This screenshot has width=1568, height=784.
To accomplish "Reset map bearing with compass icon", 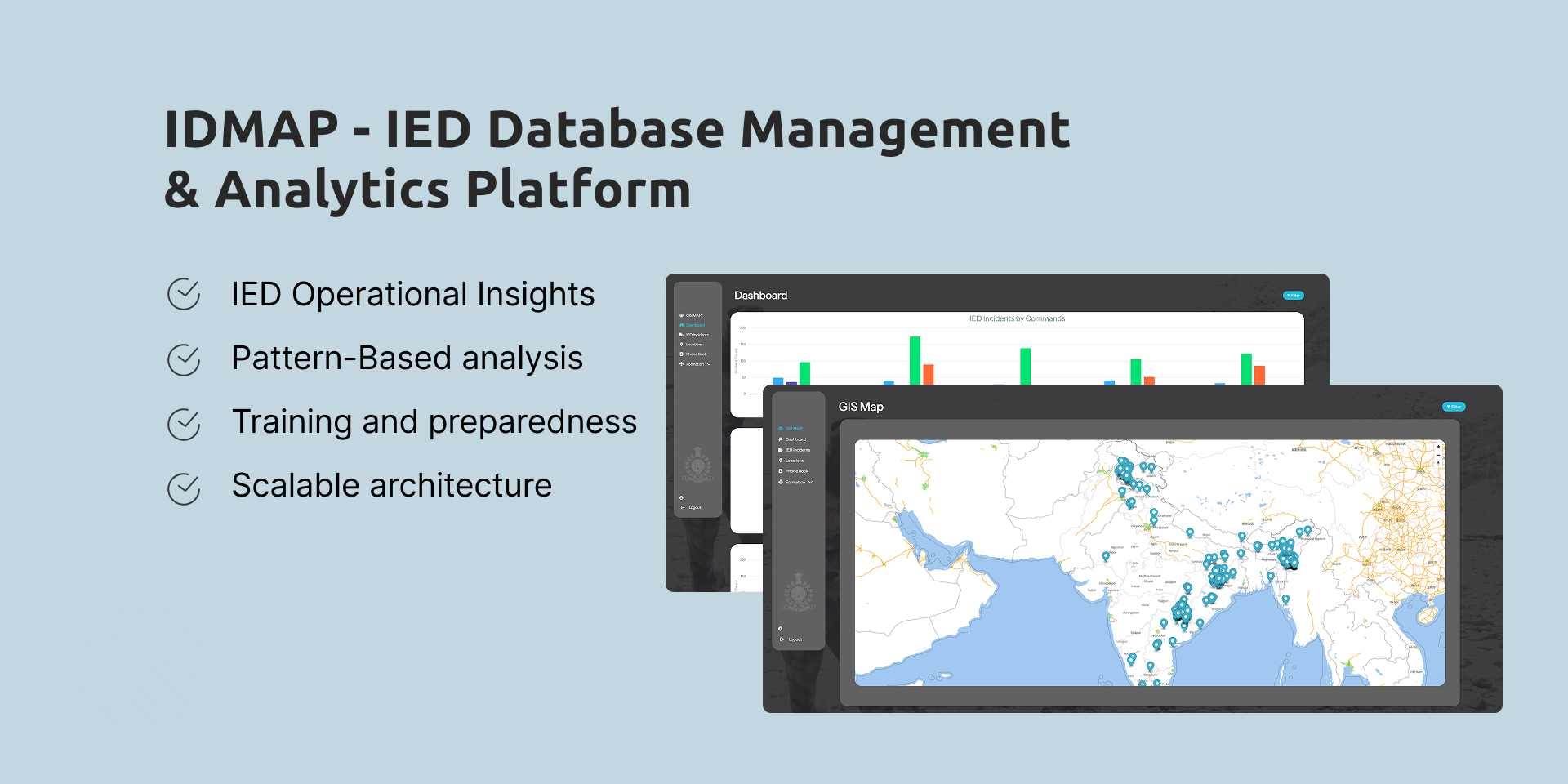I will point(1438,463).
